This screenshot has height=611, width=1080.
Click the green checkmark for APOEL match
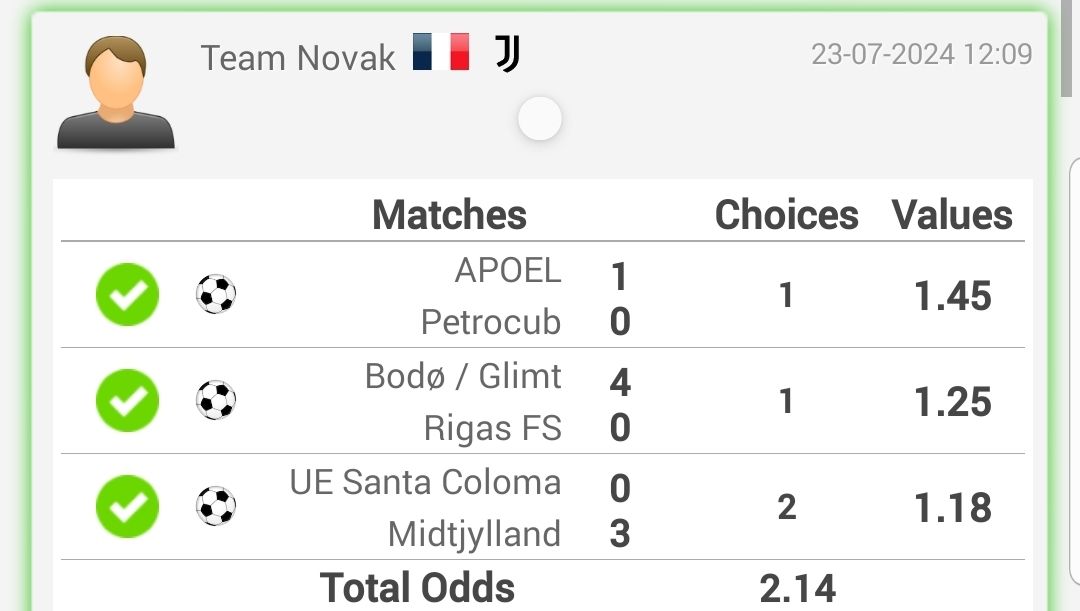tap(127, 294)
